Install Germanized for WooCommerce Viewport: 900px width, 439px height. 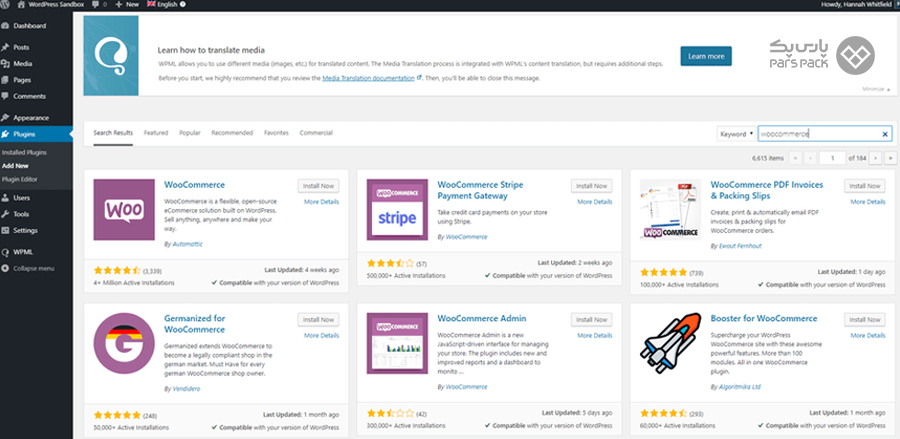pos(319,320)
